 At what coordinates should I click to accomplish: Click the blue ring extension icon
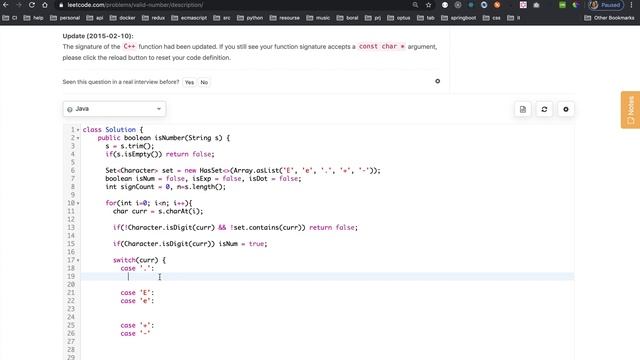point(484,5)
